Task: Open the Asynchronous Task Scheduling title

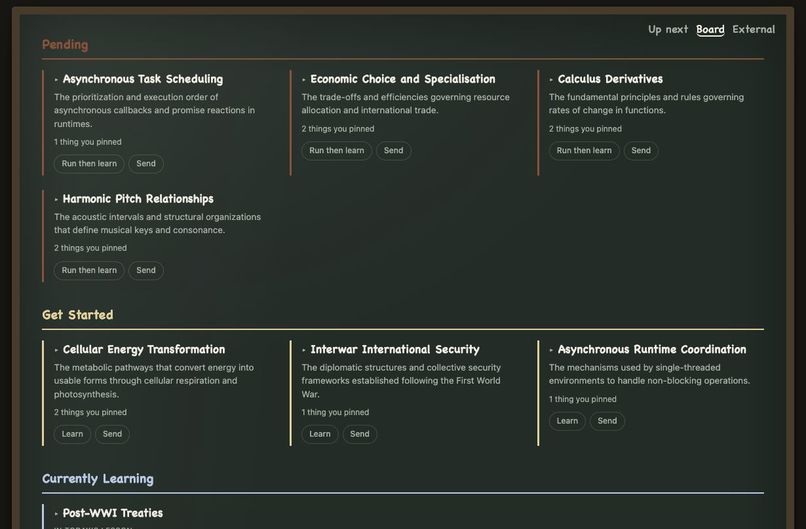Action: [x=143, y=79]
